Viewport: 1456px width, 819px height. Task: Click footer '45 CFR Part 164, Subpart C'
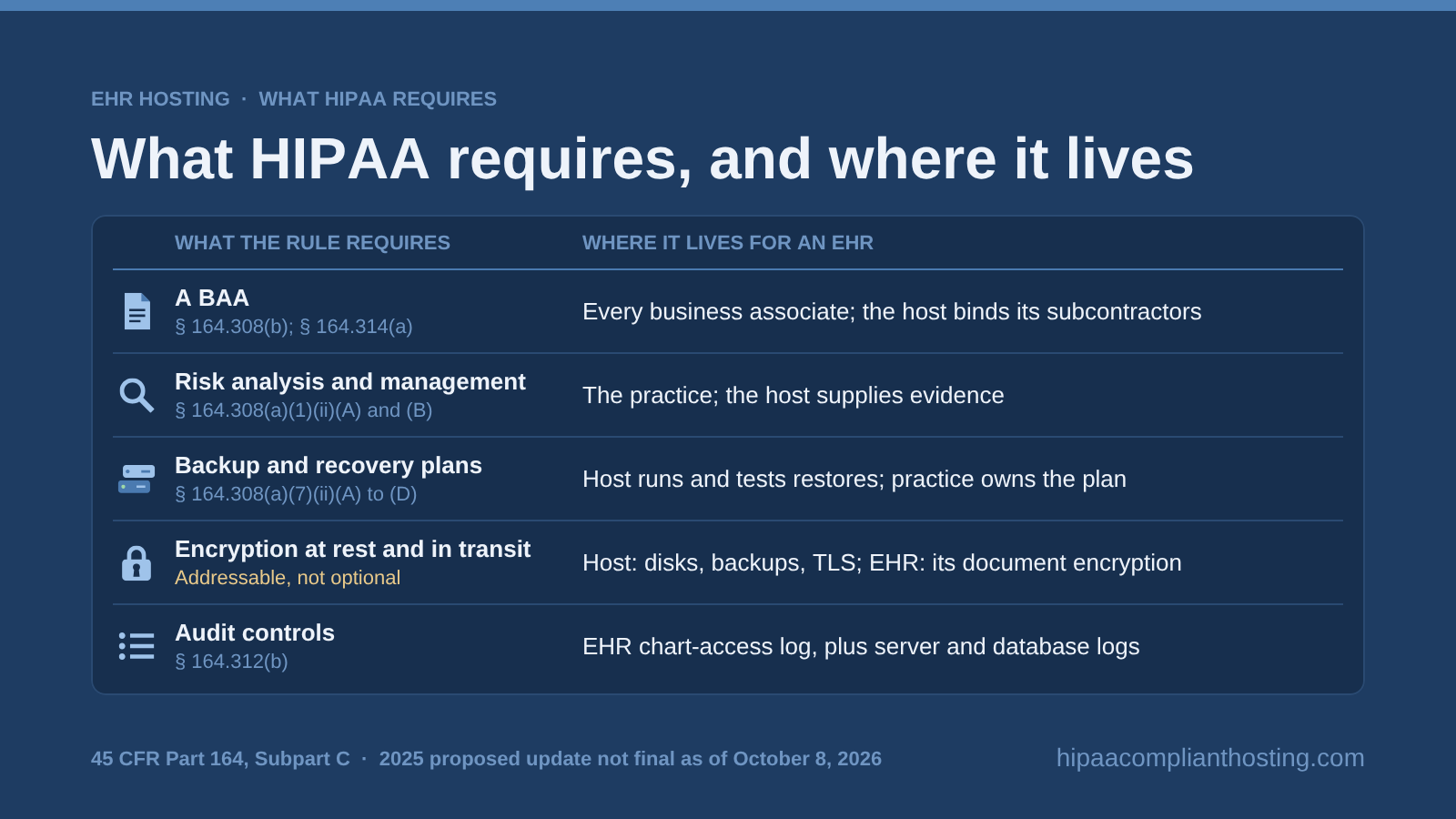pyautogui.click(x=220, y=759)
